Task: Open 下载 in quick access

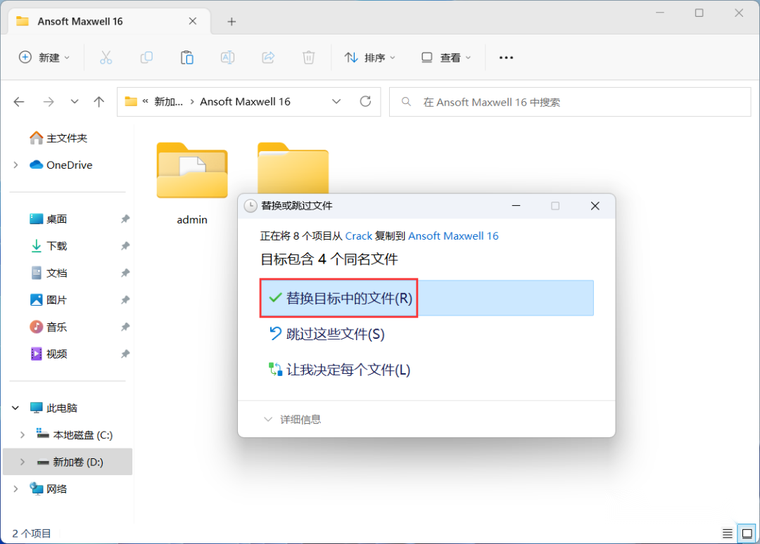Action: tap(48, 246)
